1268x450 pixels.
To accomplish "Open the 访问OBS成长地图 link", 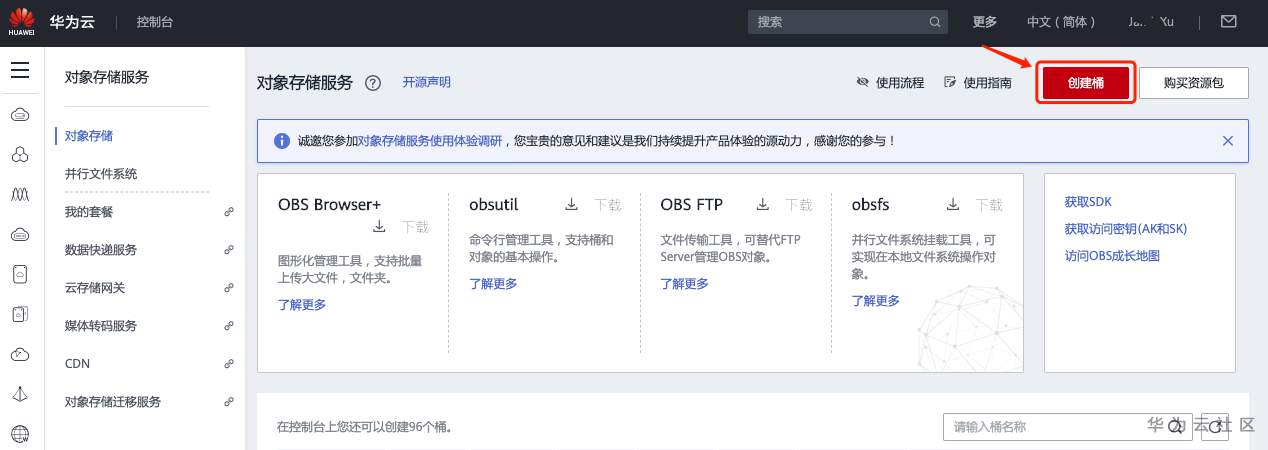I will pos(1112,256).
